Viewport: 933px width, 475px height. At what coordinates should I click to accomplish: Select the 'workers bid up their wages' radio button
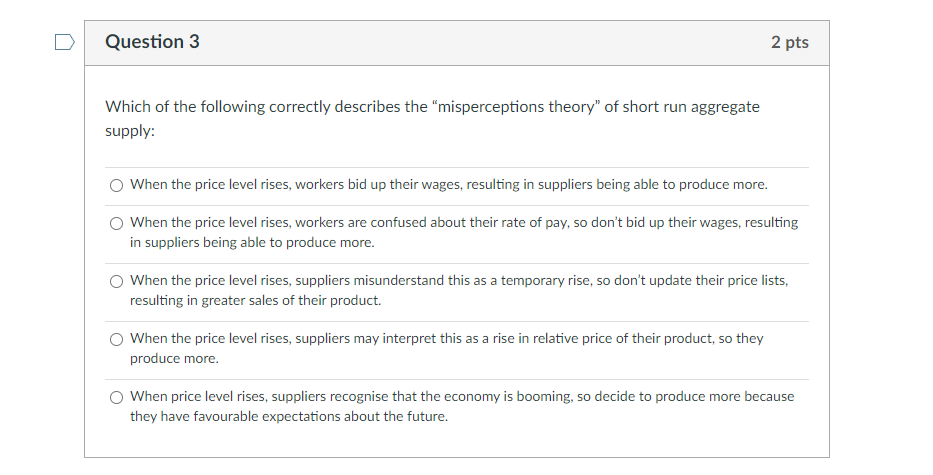click(x=117, y=185)
